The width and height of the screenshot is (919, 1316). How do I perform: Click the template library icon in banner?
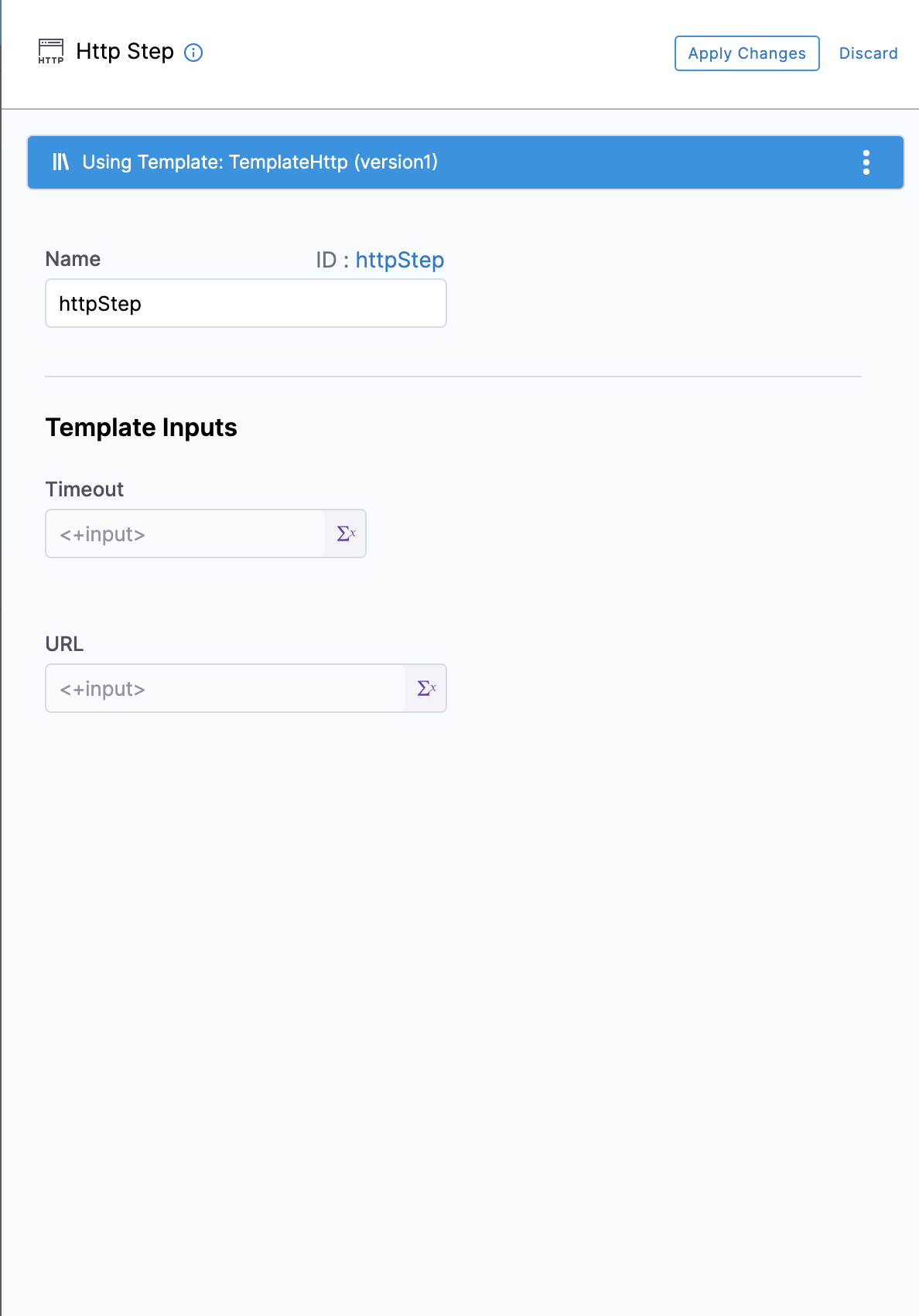(x=60, y=162)
